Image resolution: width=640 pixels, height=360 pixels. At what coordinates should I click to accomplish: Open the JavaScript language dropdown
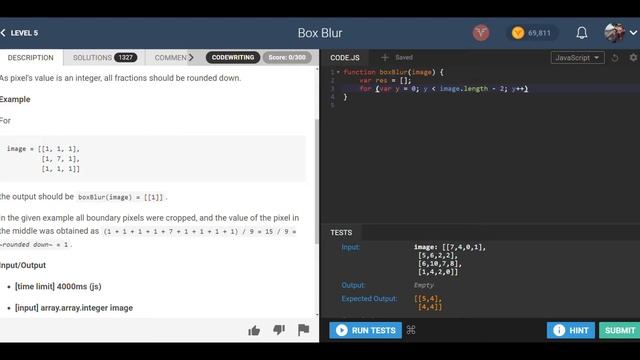coord(577,58)
